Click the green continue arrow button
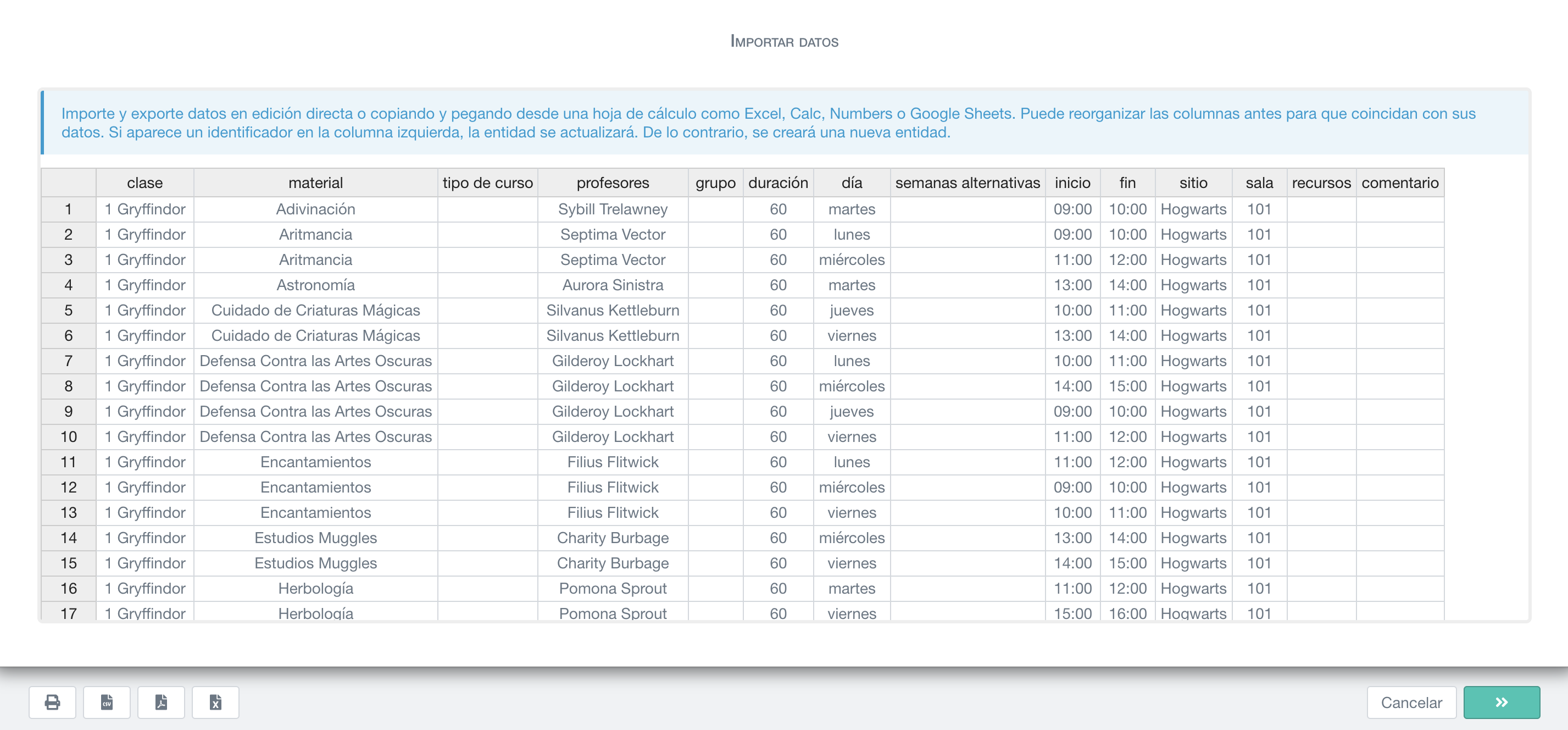 pyautogui.click(x=1501, y=702)
